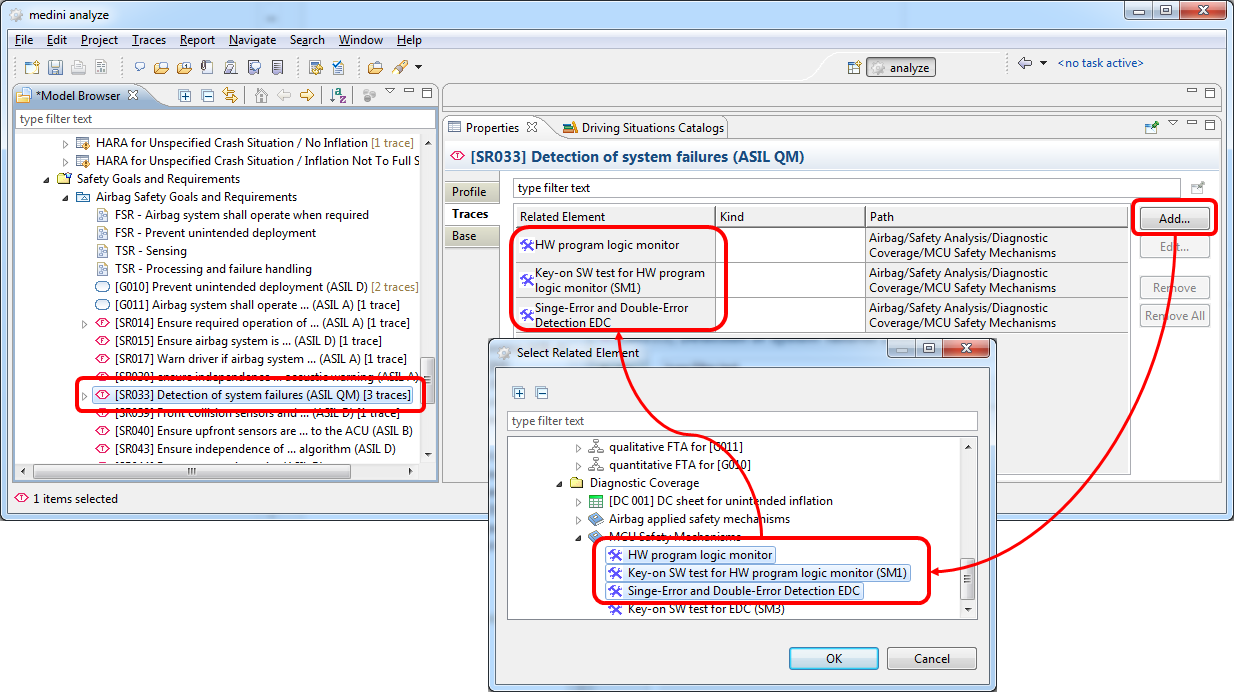Click OK in Select Related Element dialog
The height and width of the screenshot is (692, 1234).
[x=833, y=659]
